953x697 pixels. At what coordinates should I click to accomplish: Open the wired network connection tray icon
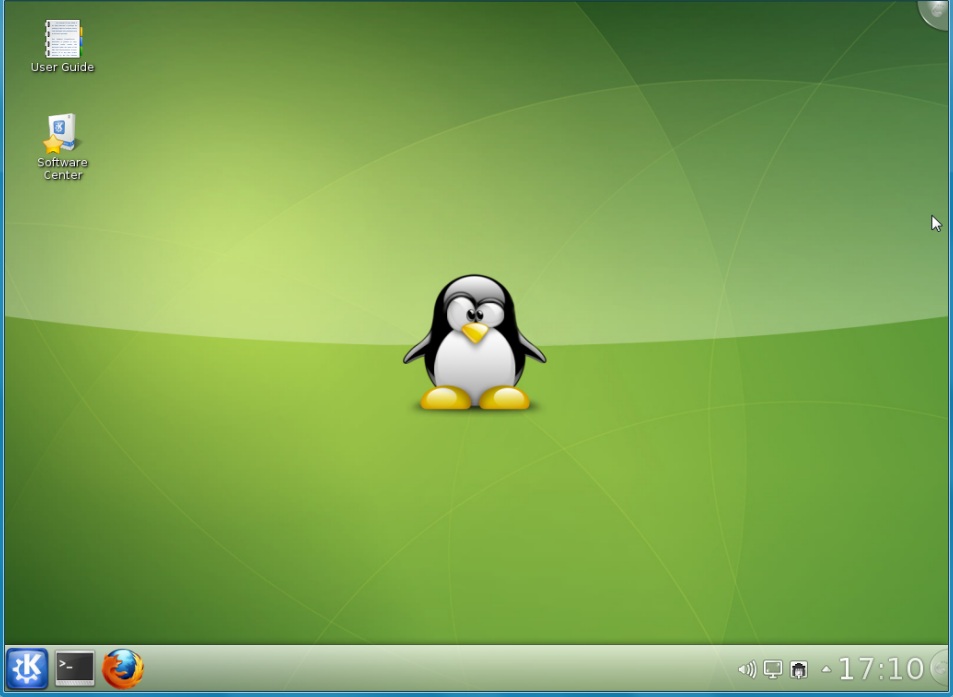click(799, 670)
